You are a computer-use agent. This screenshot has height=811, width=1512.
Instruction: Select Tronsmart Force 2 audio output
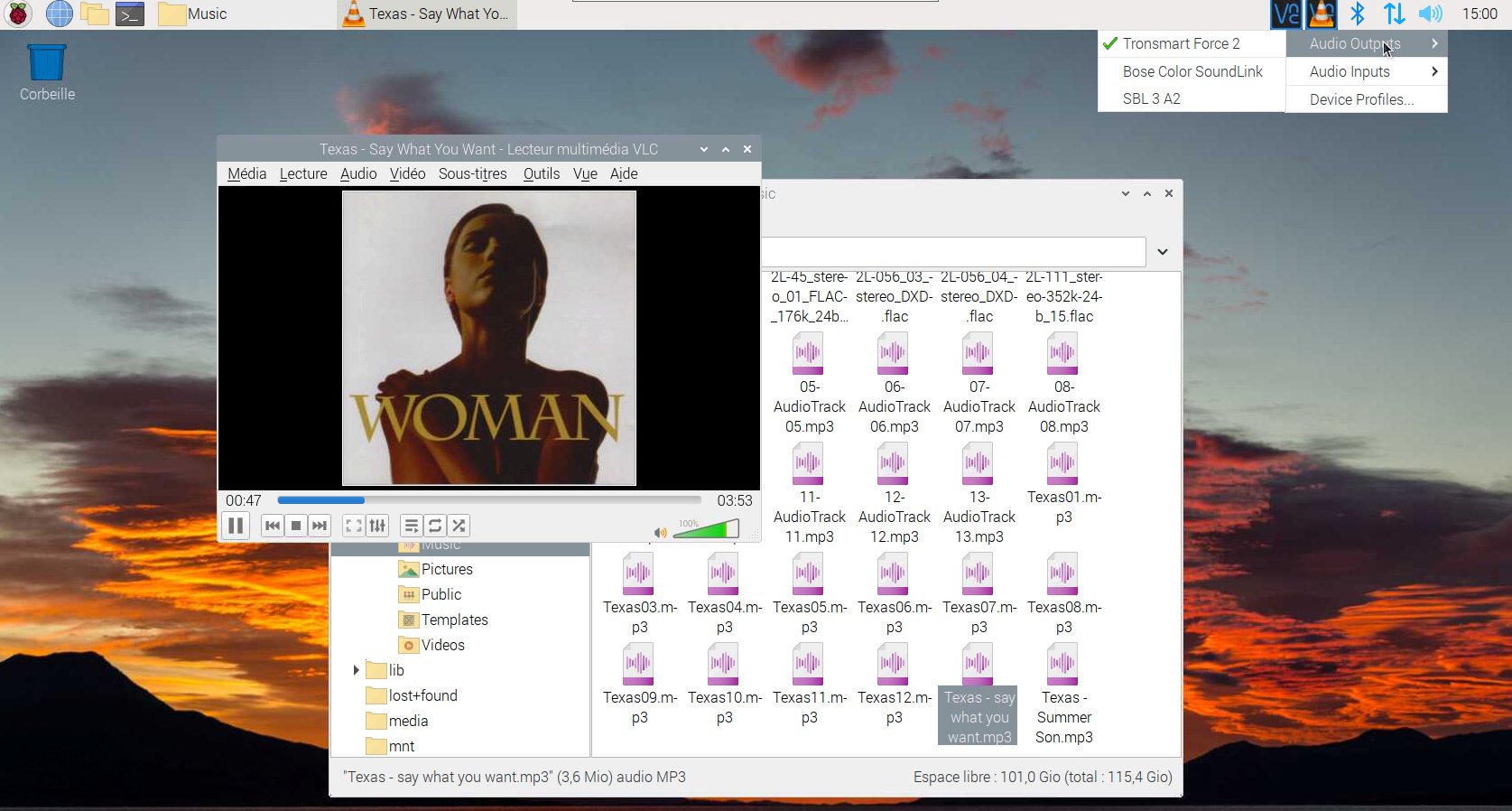(x=1192, y=43)
